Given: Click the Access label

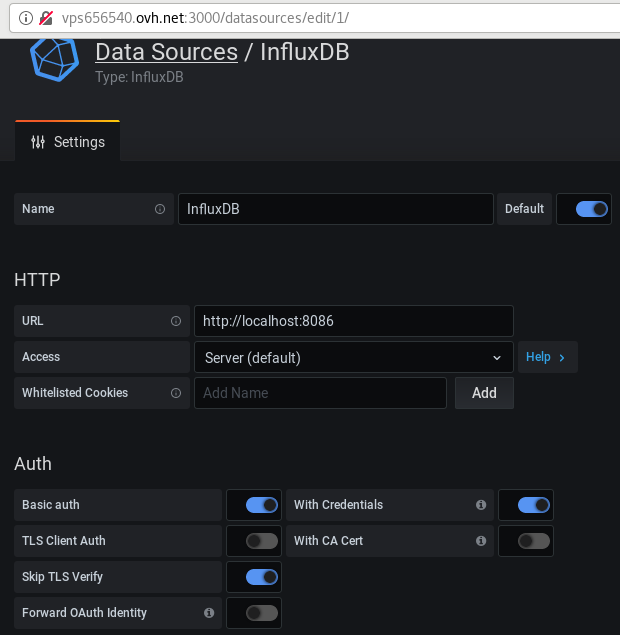Looking at the screenshot, I should 41,357.
